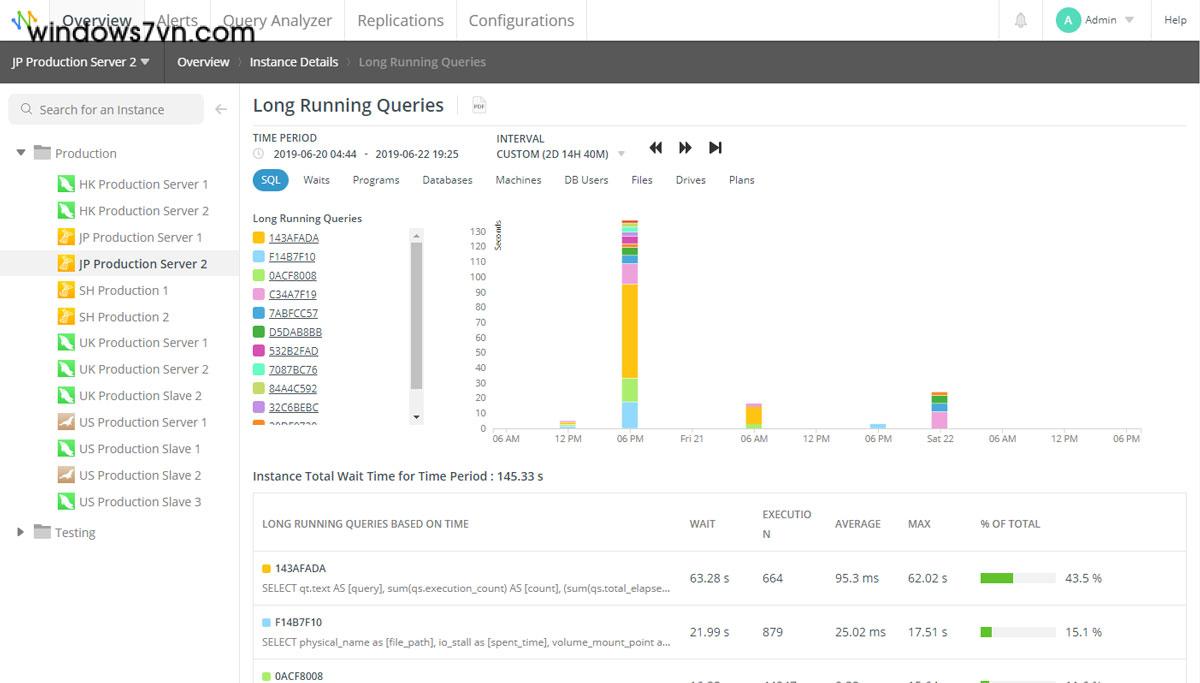Jump to the latest time period

pos(715,148)
